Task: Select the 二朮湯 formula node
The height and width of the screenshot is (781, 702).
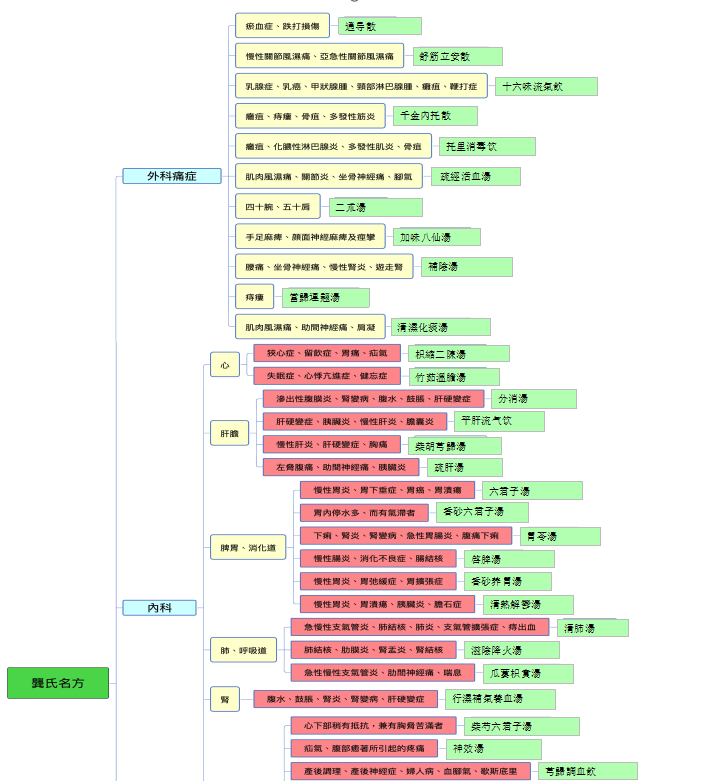Action: pos(375,208)
